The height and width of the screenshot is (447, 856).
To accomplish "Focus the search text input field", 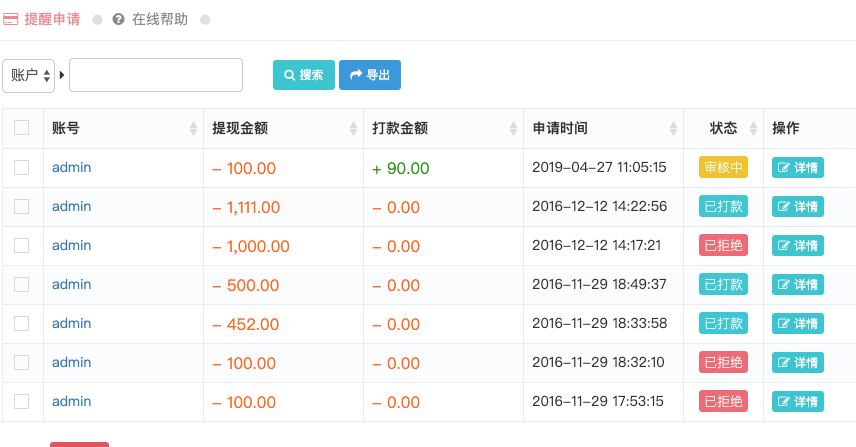I will point(156,75).
